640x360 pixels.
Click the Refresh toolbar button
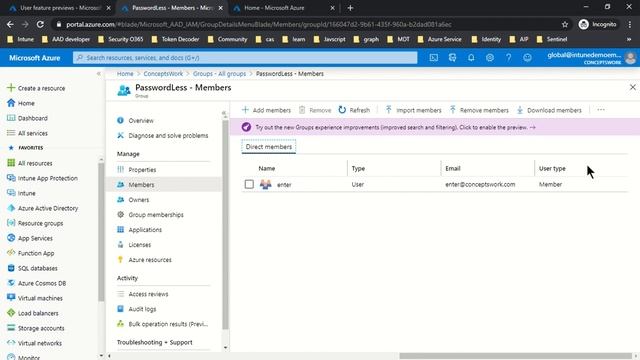pyautogui.click(x=354, y=110)
